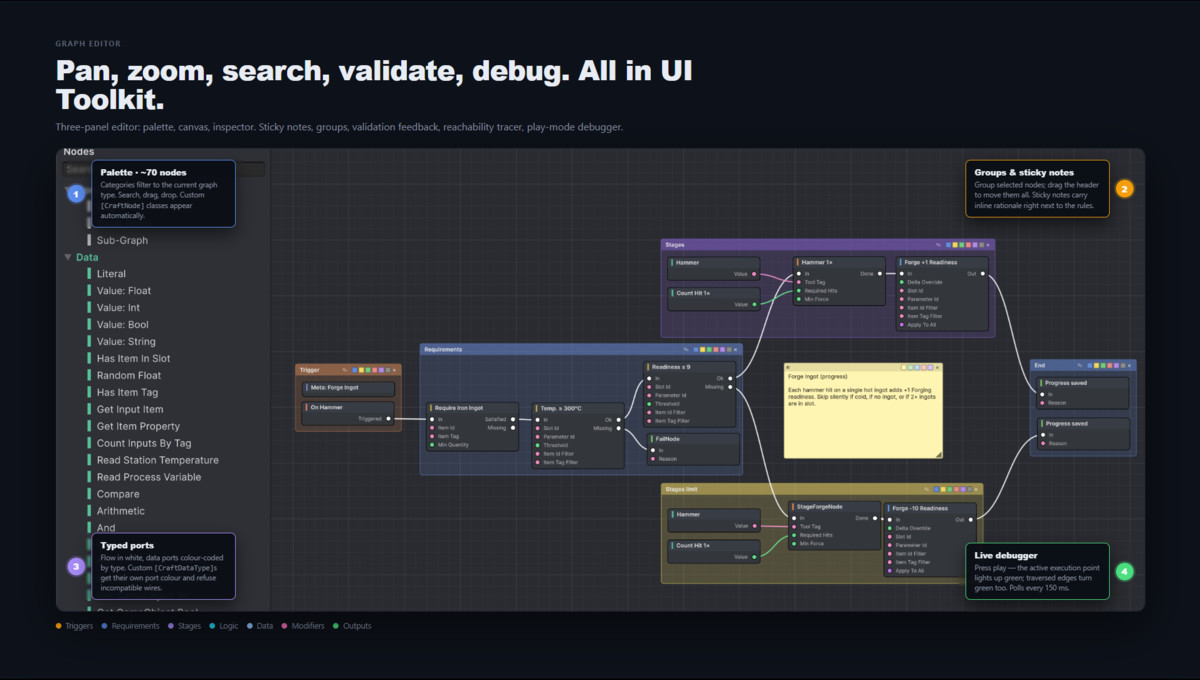
Task: Edit the Trigger group title pencil icon
Action: coord(344,370)
